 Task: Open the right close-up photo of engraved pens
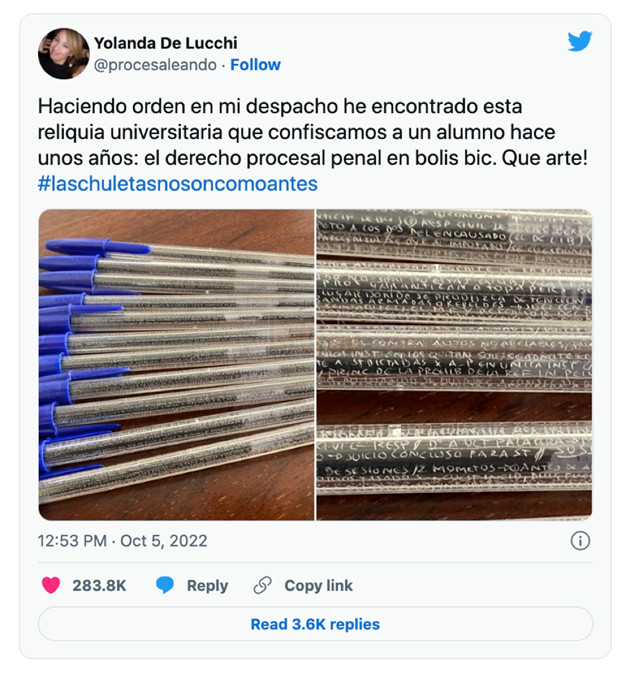pyautogui.click(x=454, y=365)
